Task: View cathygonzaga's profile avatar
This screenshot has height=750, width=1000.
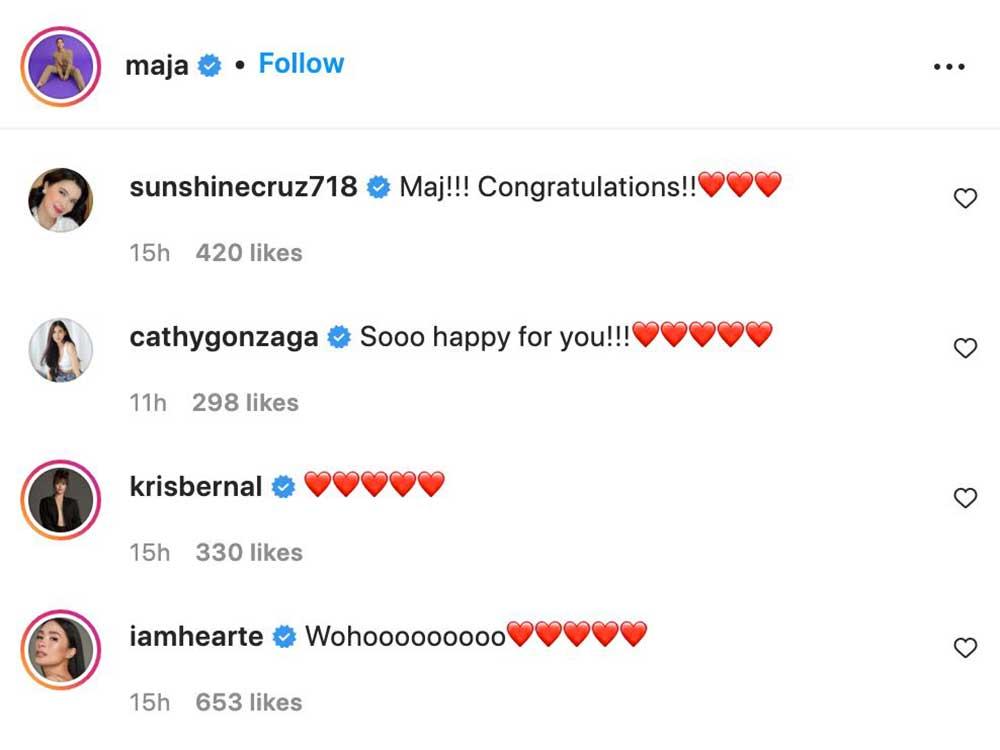Action: [60, 349]
